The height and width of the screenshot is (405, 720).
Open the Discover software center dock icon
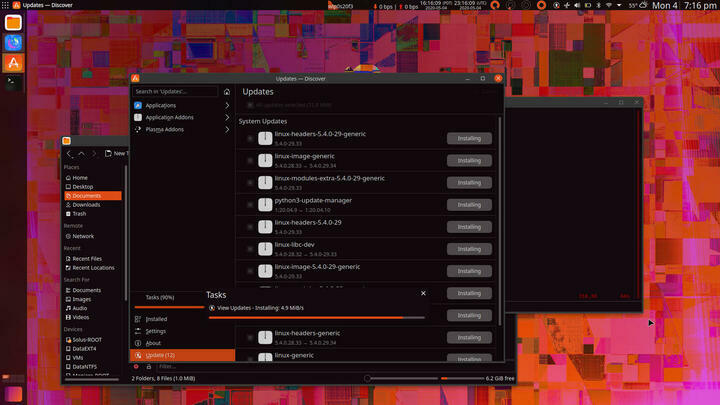click(13, 62)
